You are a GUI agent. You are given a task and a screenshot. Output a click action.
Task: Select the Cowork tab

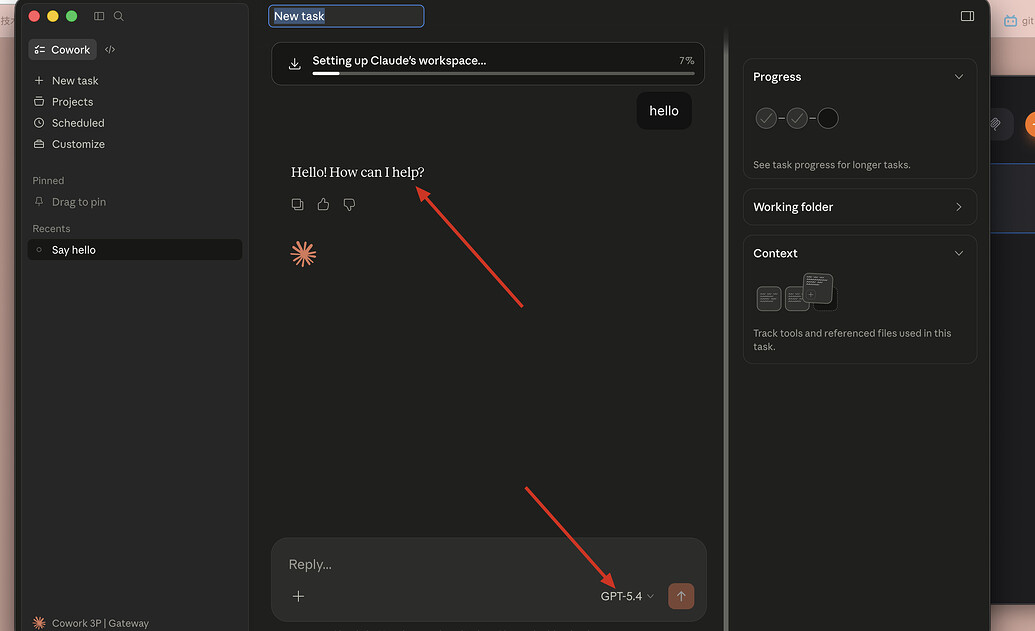(x=63, y=50)
